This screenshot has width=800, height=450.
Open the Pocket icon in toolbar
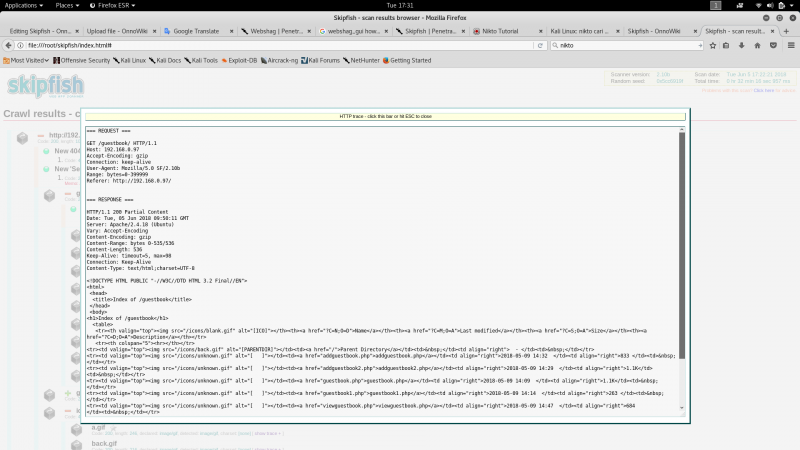[773, 45]
